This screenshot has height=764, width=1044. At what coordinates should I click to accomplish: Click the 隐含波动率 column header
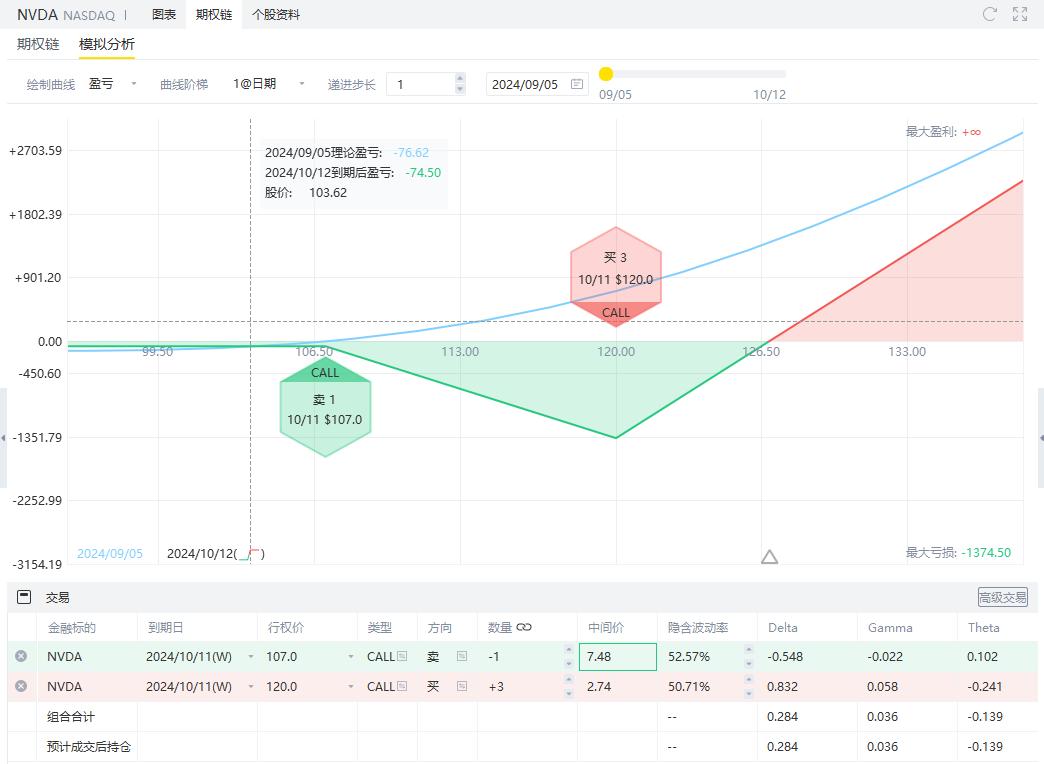[x=698, y=627]
